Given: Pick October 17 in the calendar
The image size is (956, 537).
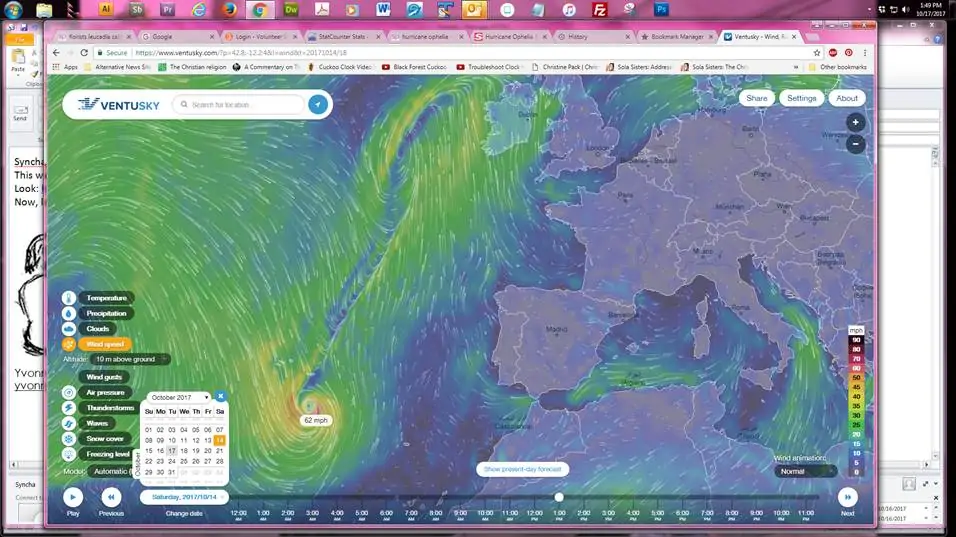Looking at the screenshot, I should (x=172, y=451).
